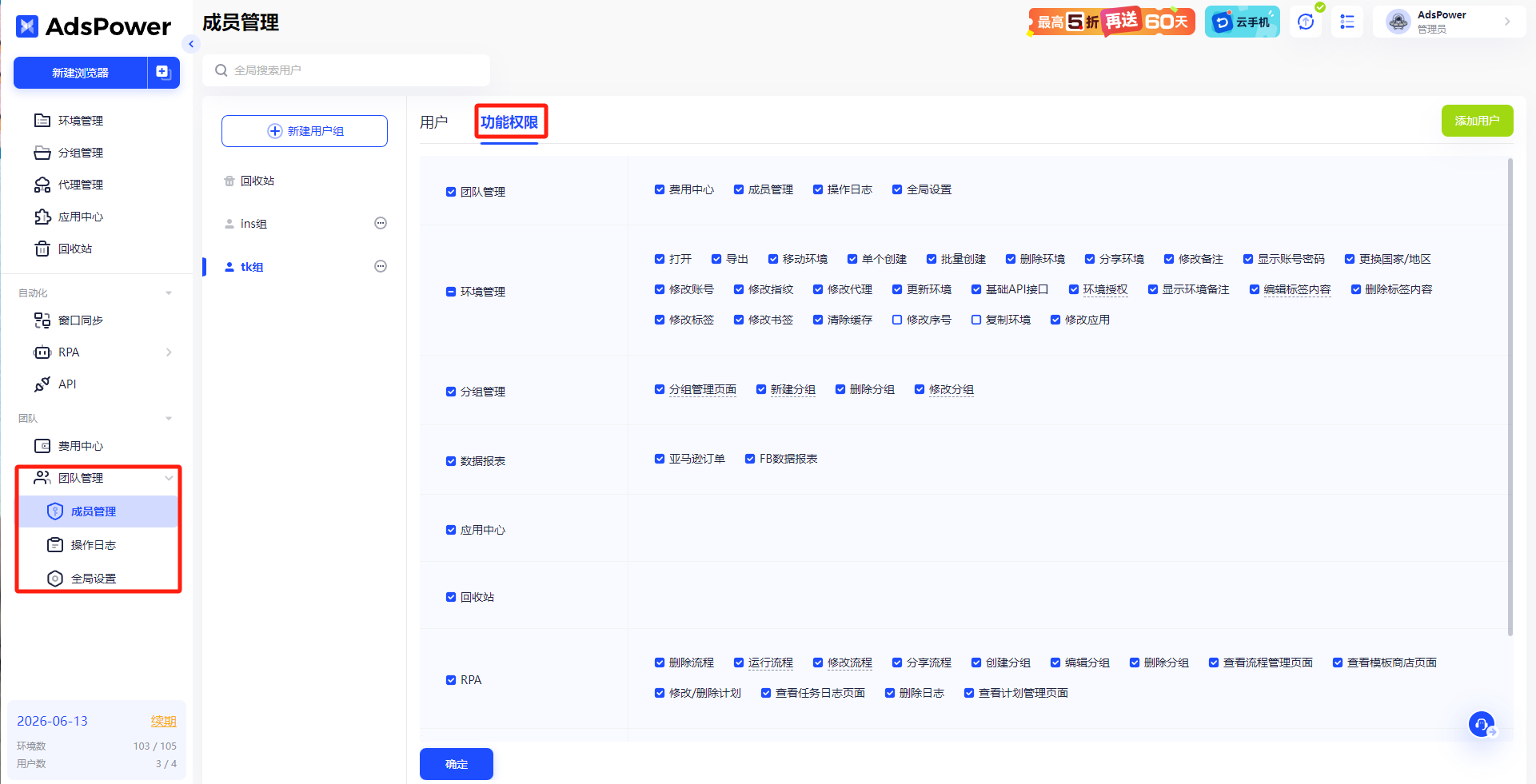
Task: Uncheck the 基础API接口 permission
Action: (x=976, y=289)
